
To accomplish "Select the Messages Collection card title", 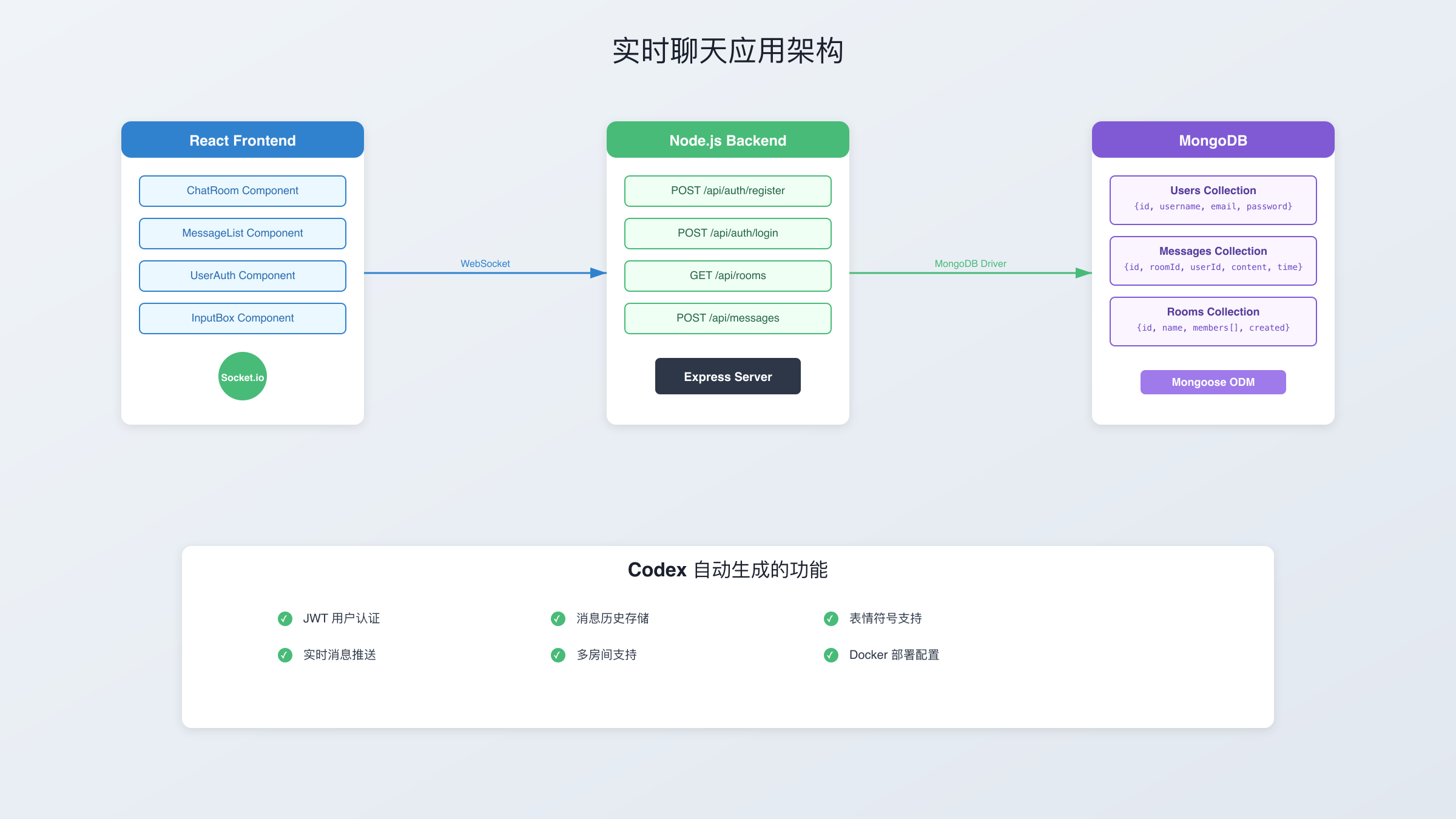I will point(1213,251).
